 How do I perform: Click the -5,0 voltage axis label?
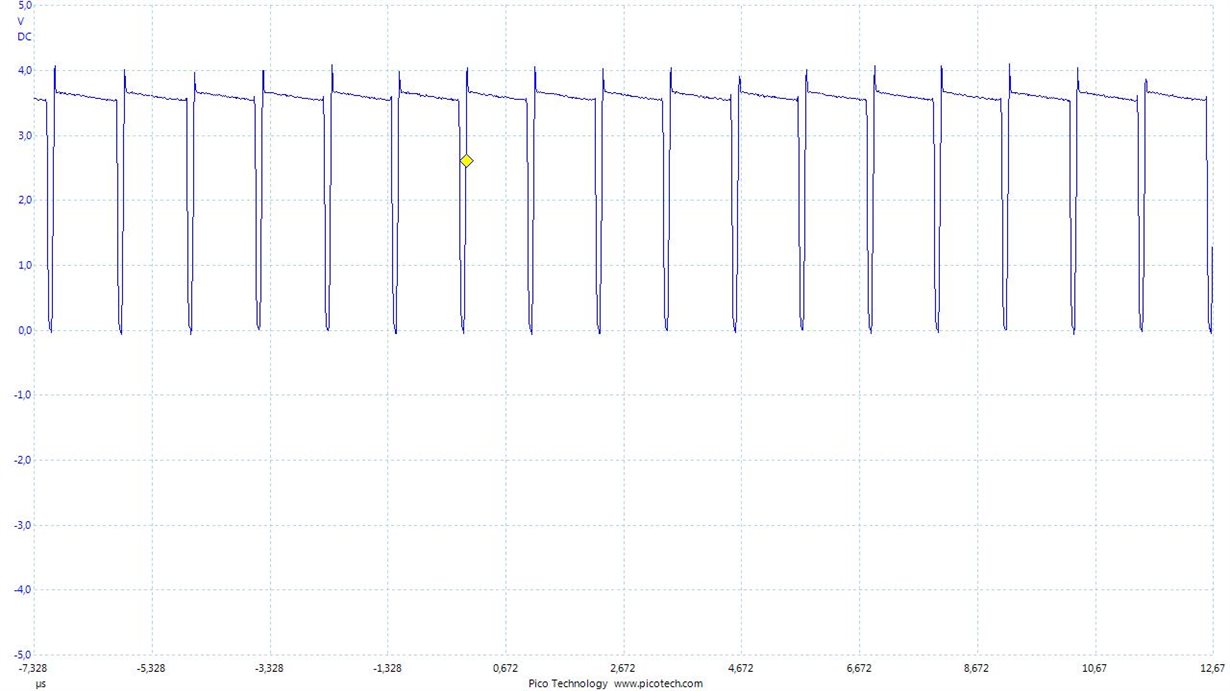(x=23, y=654)
